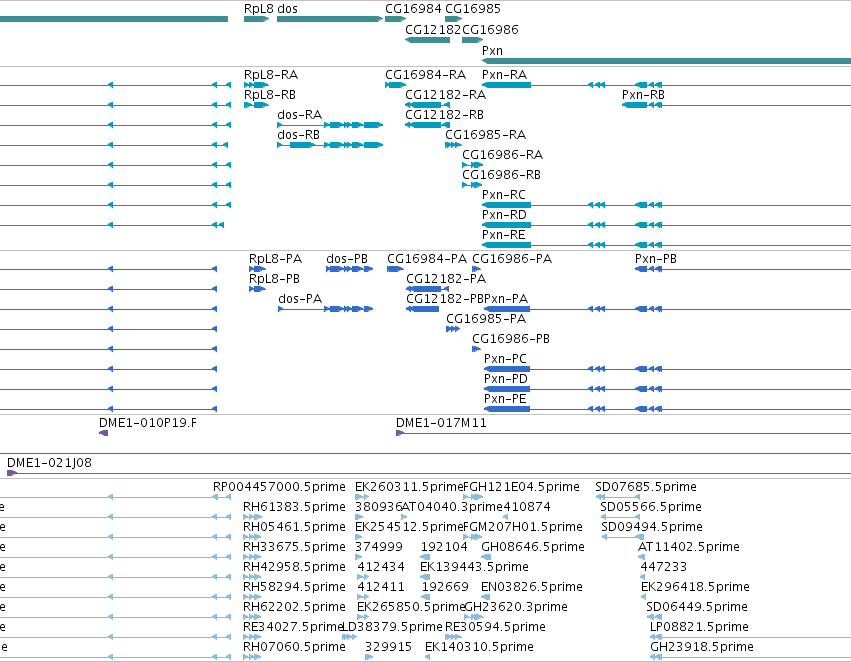
Task: Click the Pxn-RA transcript label
Action: click(x=505, y=74)
